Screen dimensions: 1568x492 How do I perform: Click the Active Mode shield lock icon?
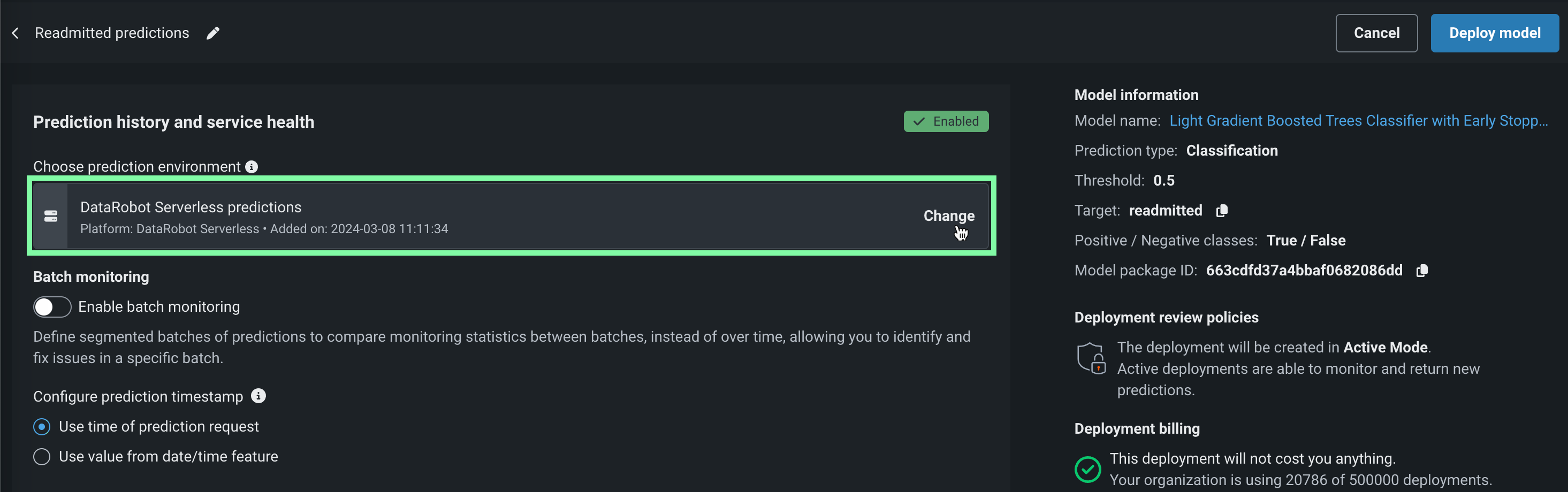[1091, 358]
